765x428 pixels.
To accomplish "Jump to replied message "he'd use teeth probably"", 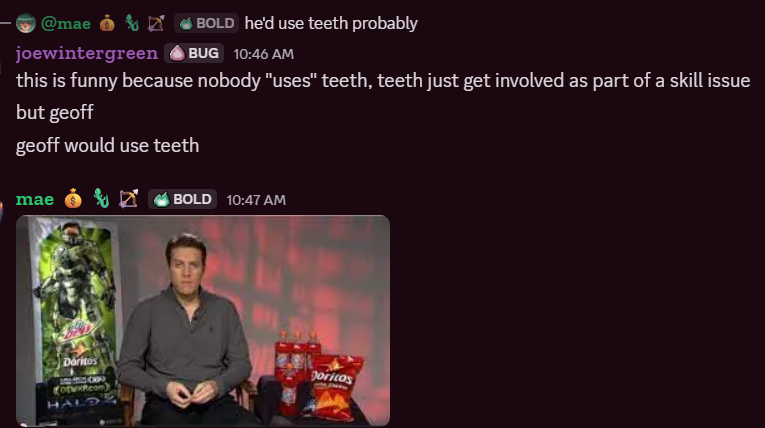I will 331,23.
